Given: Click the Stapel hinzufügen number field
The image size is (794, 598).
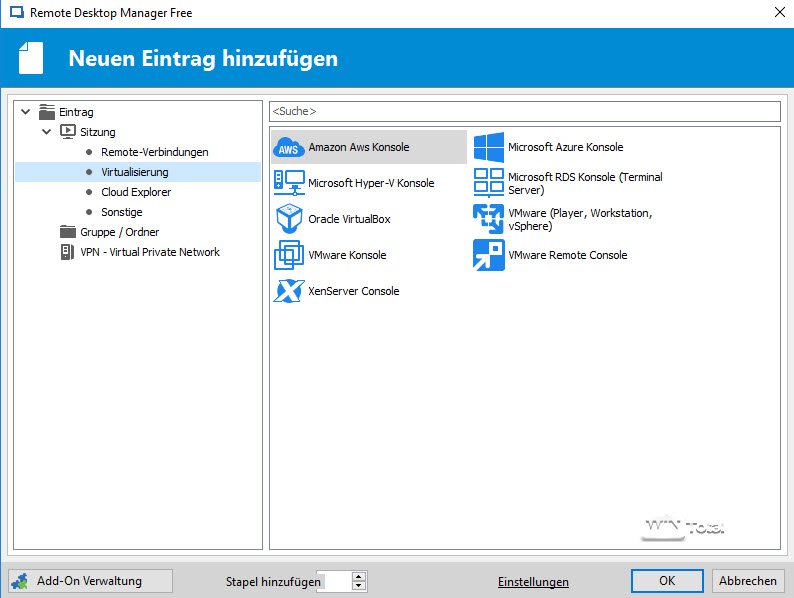Looking at the screenshot, I should point(336,581).
